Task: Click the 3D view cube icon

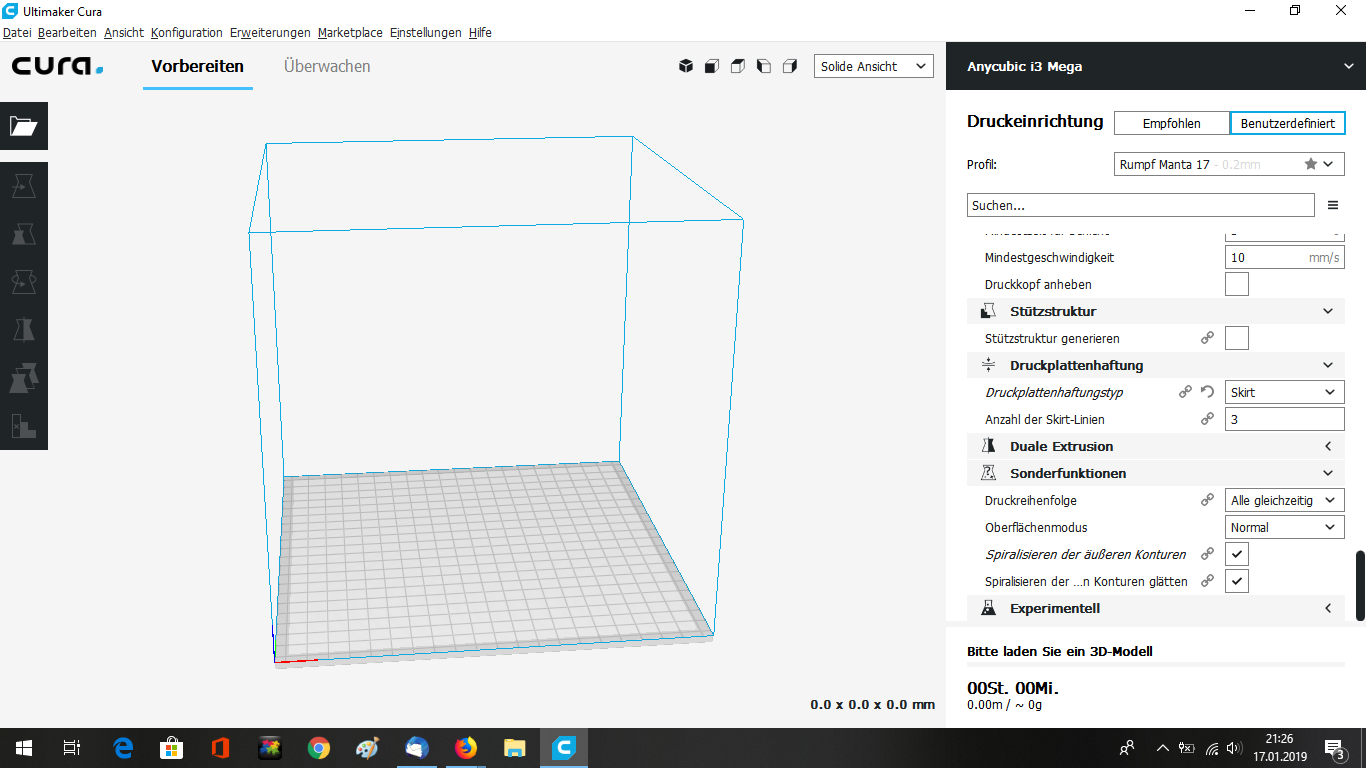Action: [x=686, y=66]
